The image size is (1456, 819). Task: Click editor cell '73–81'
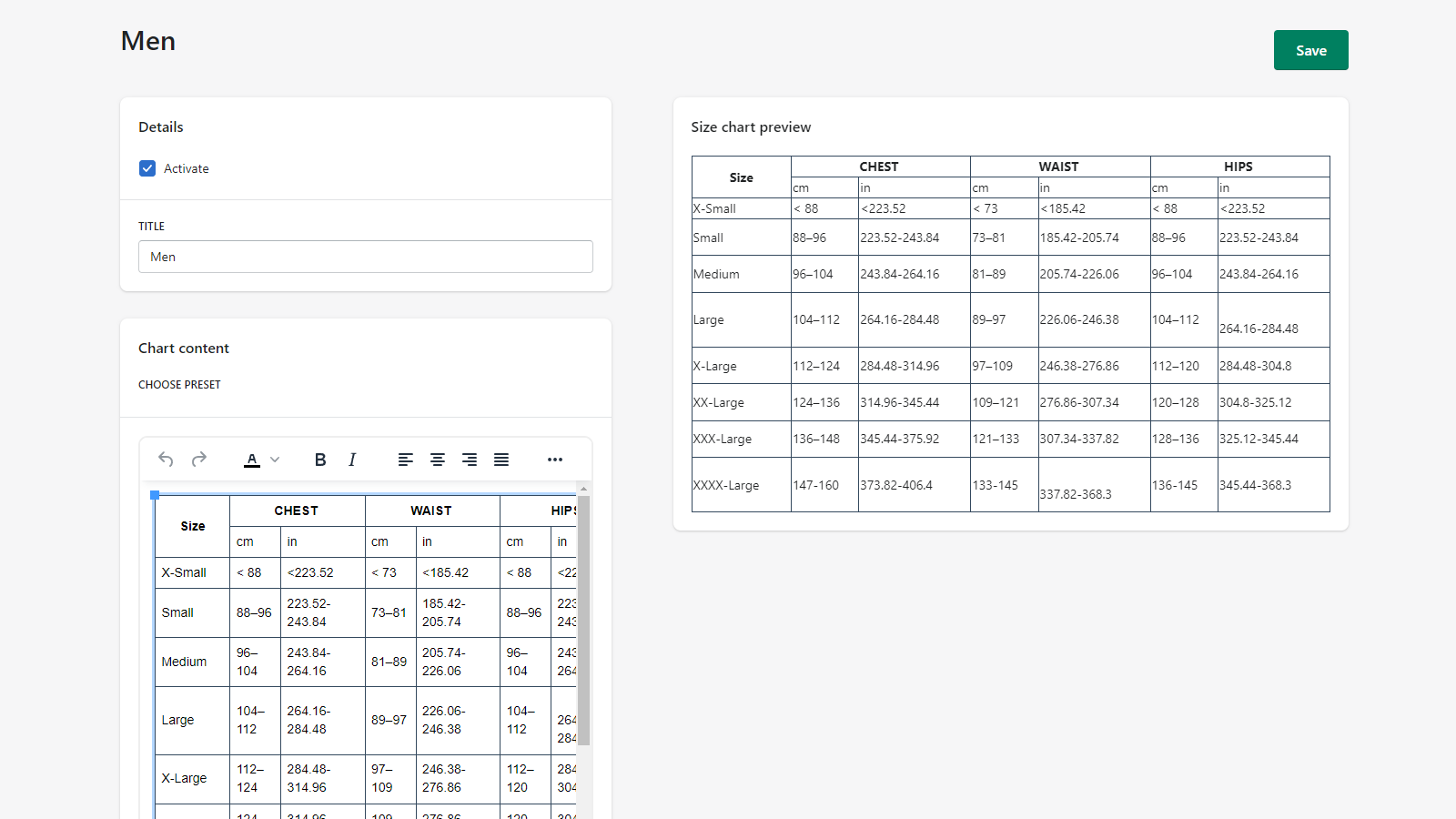pos(389,612)
